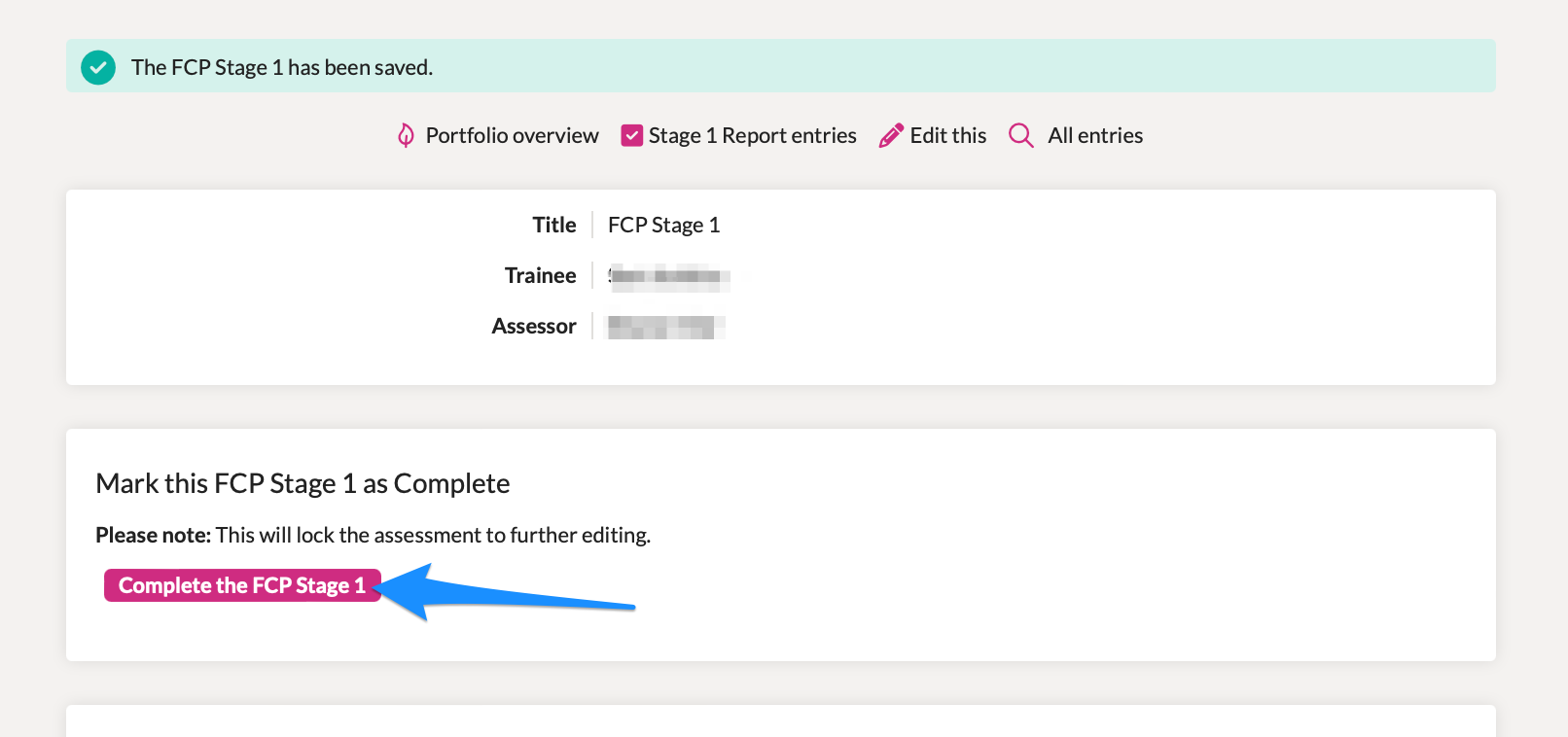Viewport: 1568px width, 737px height.
Task: Click the Portfolio overview flame icon
Action: 406,135
